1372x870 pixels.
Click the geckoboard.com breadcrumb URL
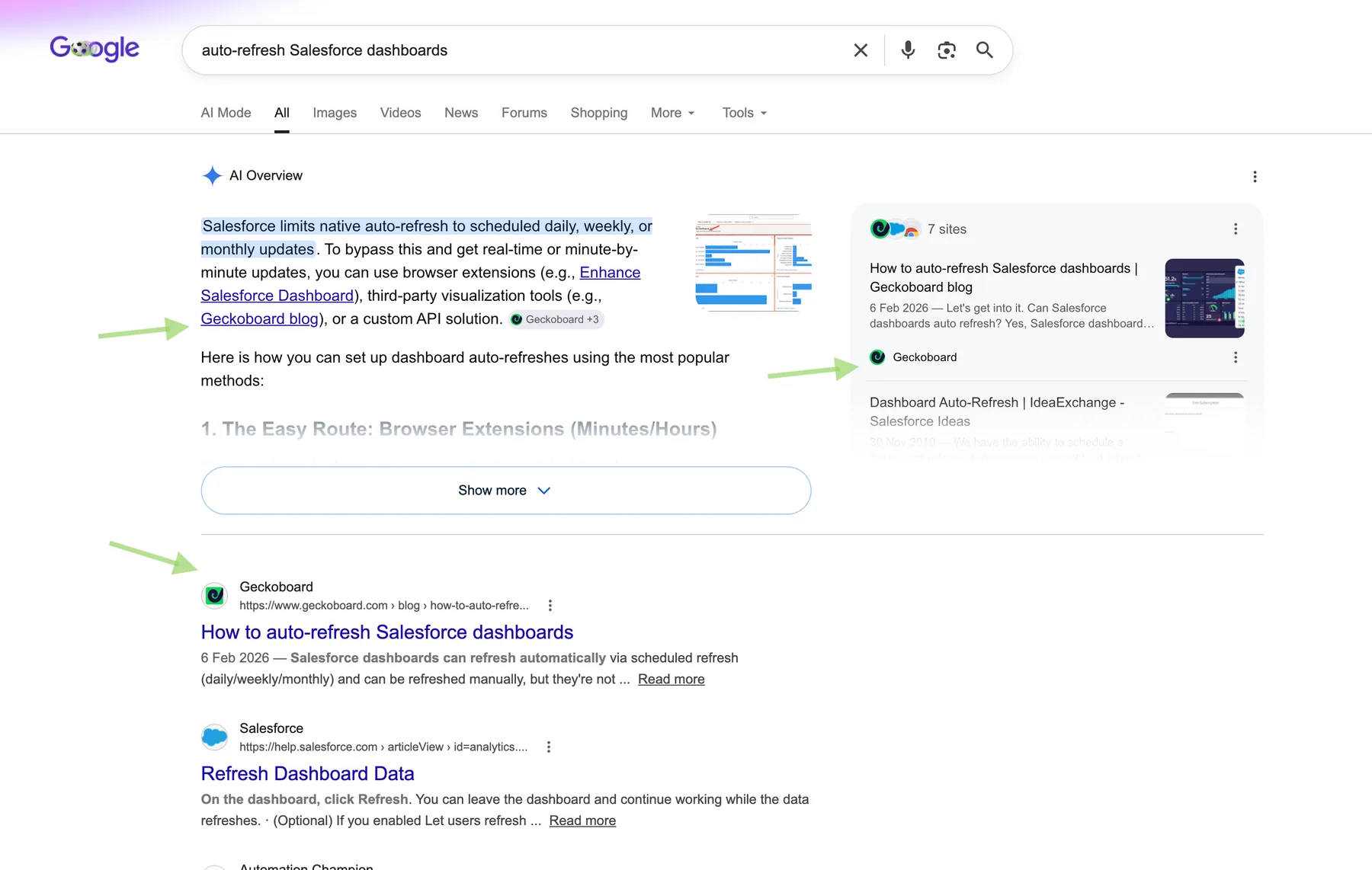(x=384, y=606)
